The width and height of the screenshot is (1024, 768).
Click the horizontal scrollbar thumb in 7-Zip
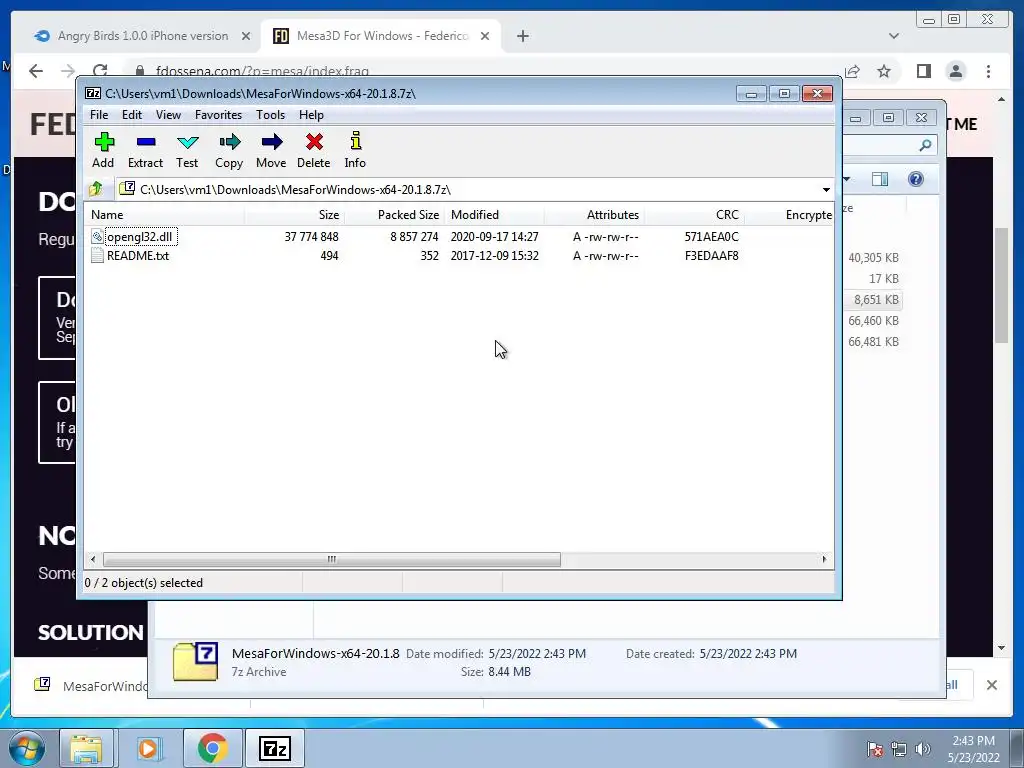[332, 559]
